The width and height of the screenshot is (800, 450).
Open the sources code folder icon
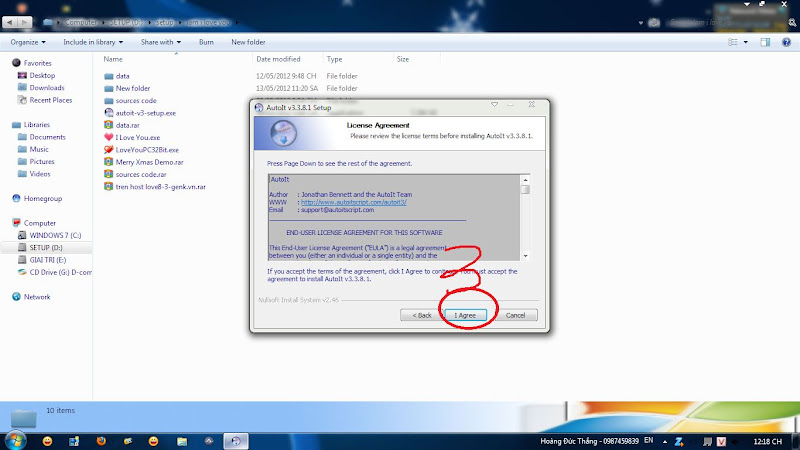point(108,100)
